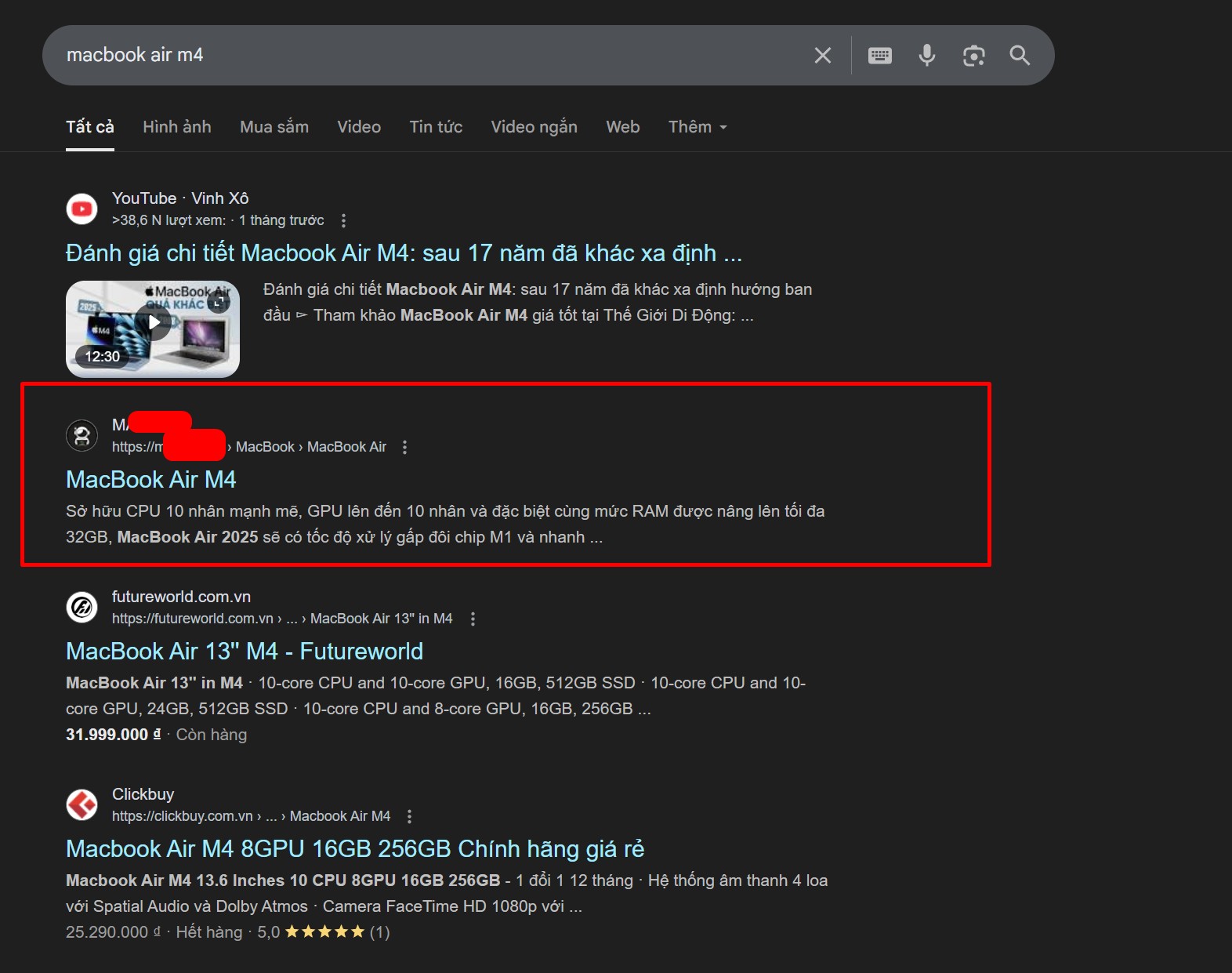
Task: Open Đánh giá chi tiết Macbook Air M4 link
Action: click(x=404, y=253)
